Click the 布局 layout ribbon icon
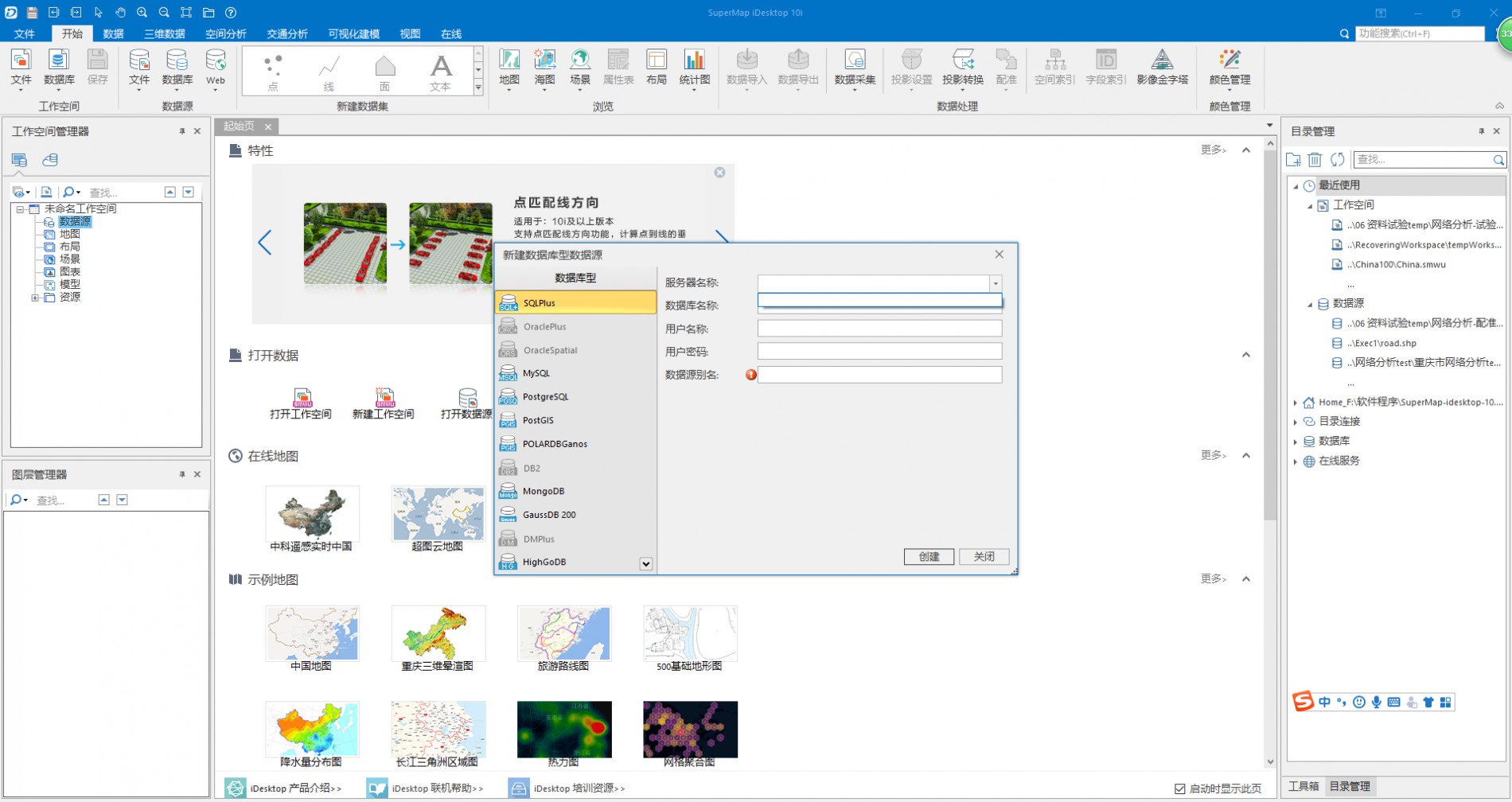 (657, 68)
